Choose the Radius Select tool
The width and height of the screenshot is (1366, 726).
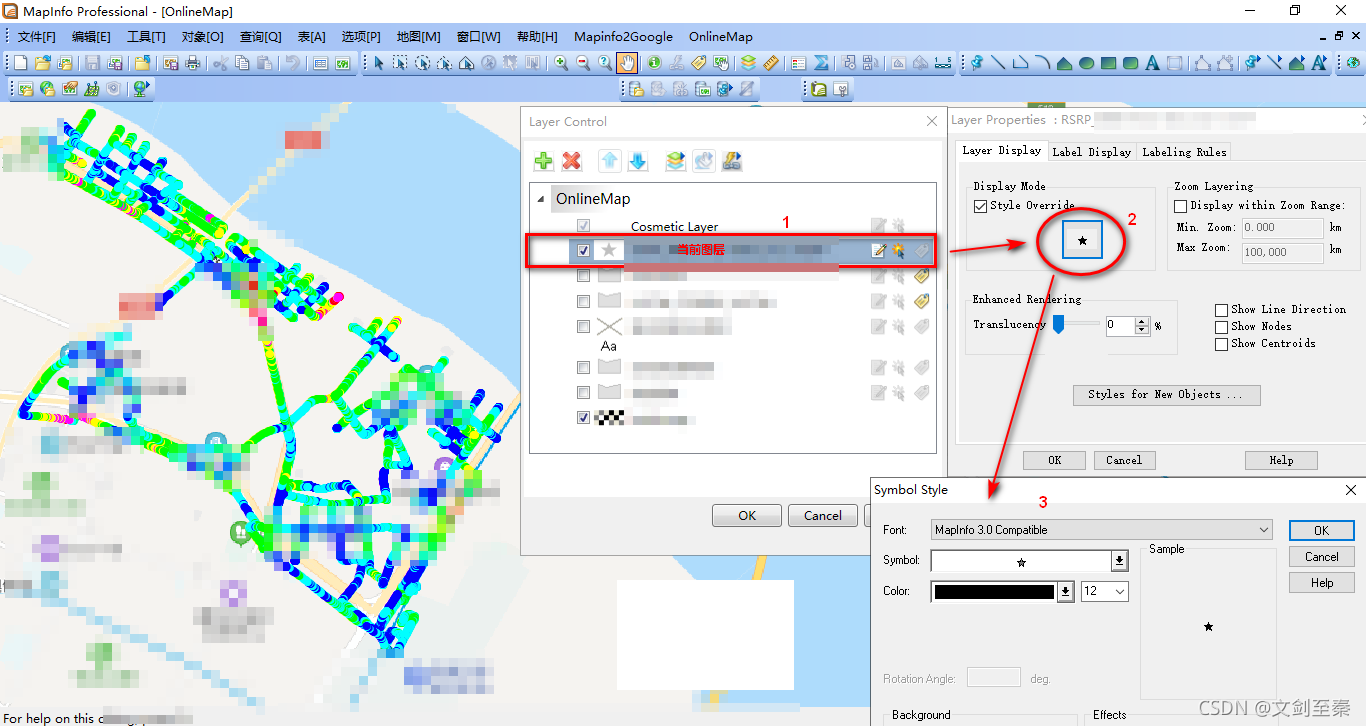click(x=422, y=63)
